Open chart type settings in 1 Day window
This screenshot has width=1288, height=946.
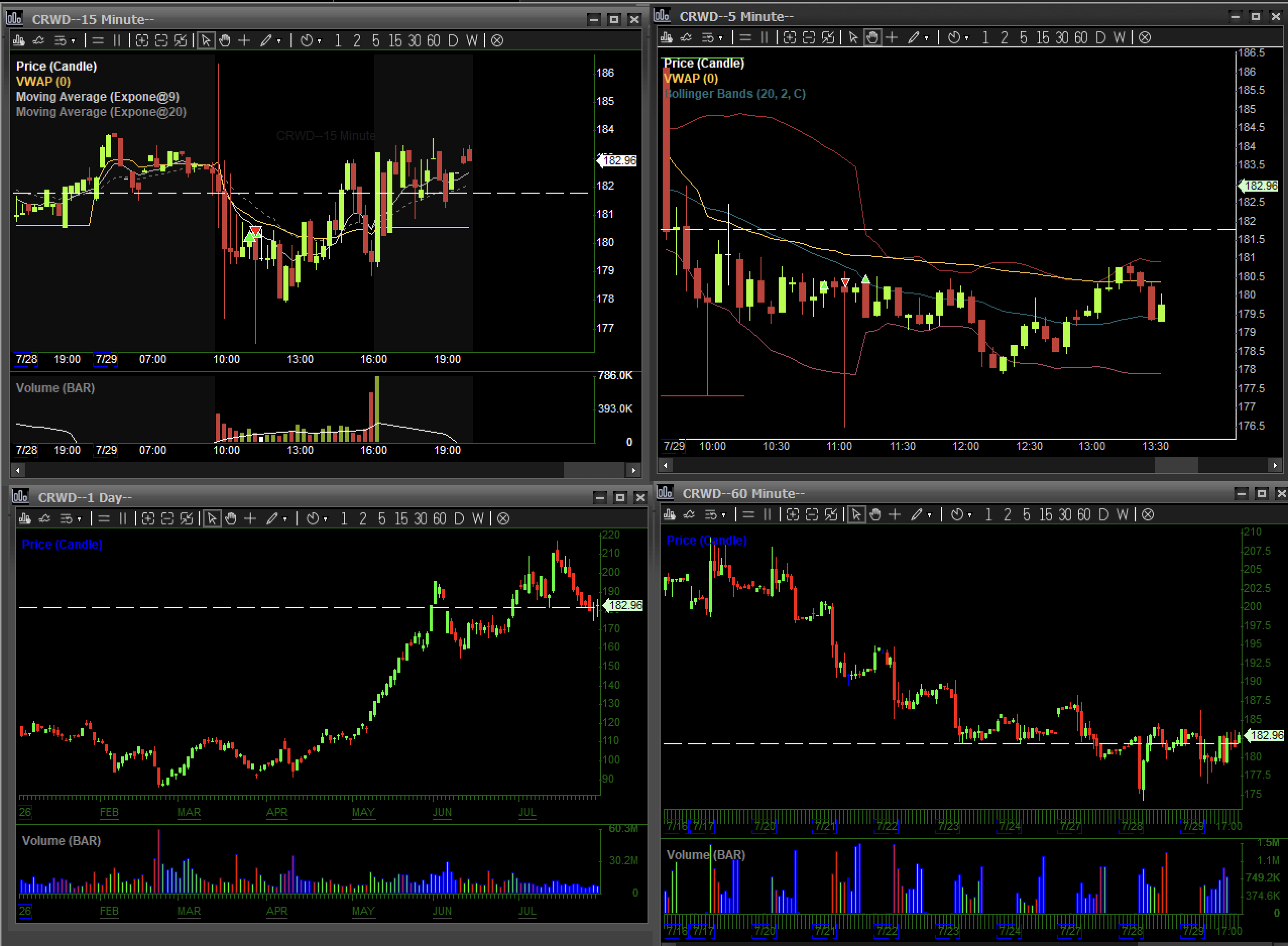25,519
